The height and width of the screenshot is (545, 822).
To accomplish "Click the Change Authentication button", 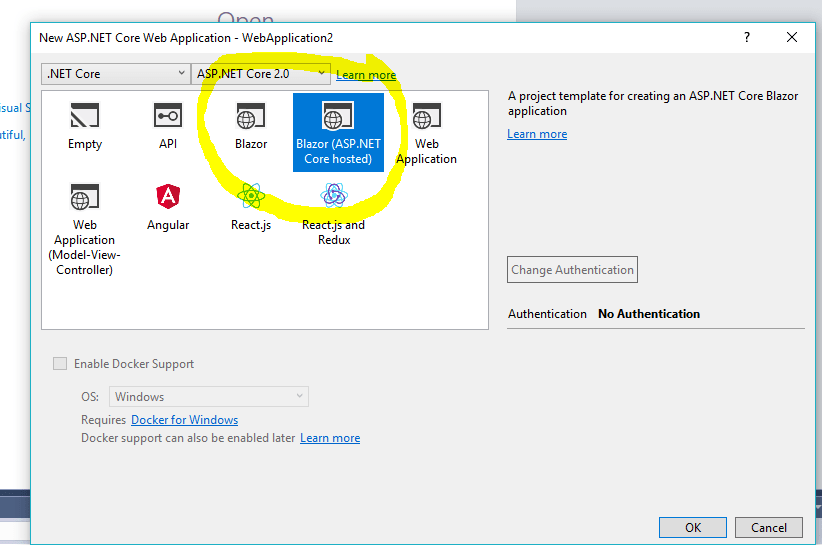I will (x=572, y=270).
